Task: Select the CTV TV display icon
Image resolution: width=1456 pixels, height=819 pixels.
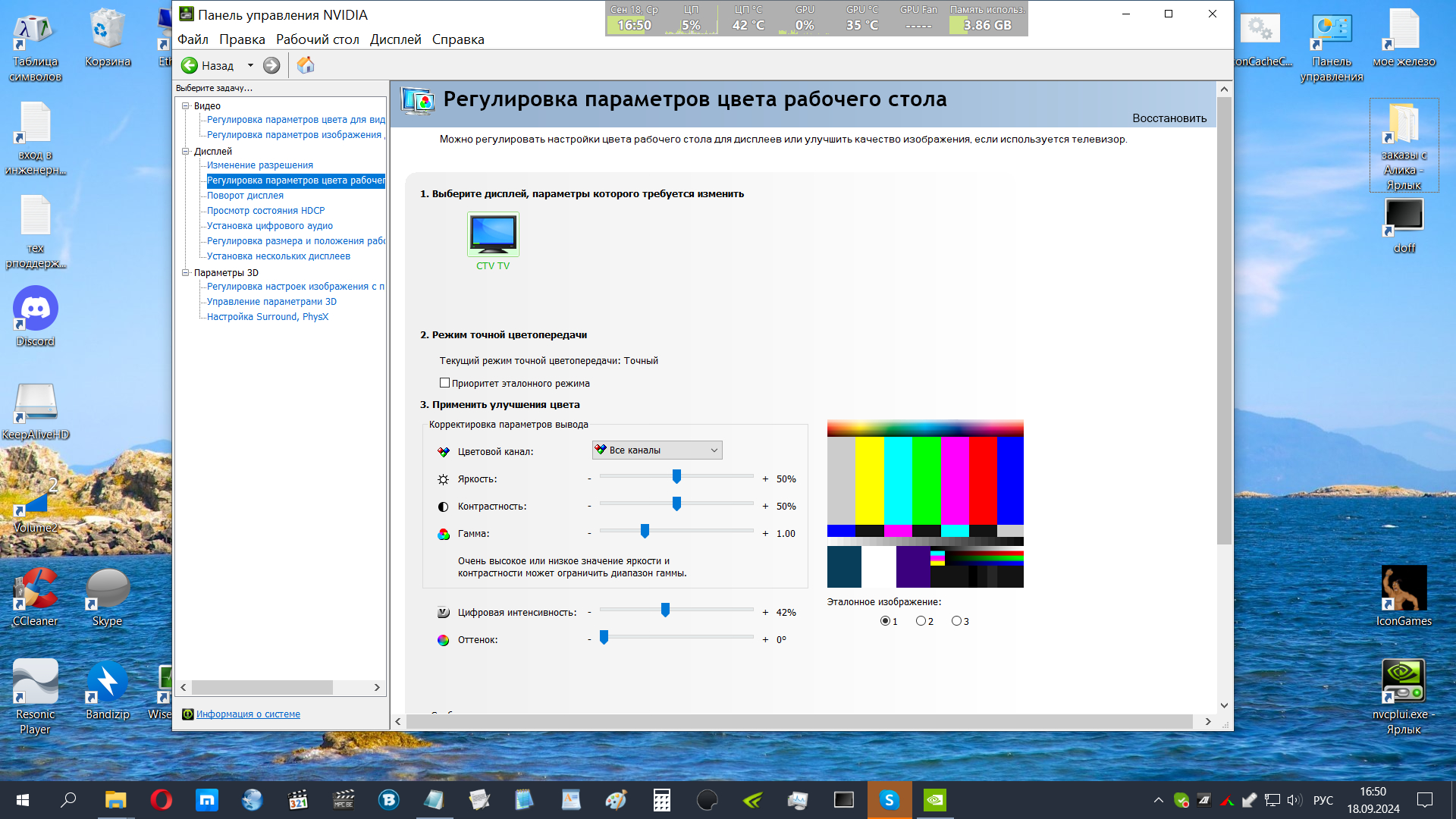Action: (493, 234)
